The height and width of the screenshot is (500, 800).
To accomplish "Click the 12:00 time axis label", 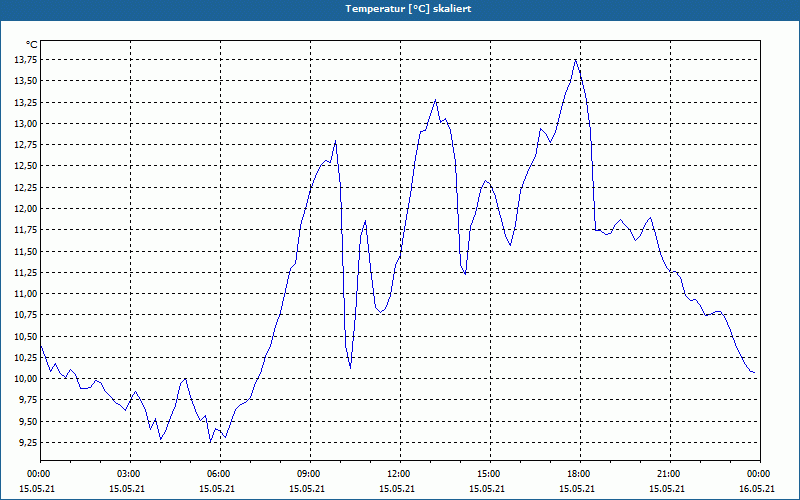I will coord(397,474).
